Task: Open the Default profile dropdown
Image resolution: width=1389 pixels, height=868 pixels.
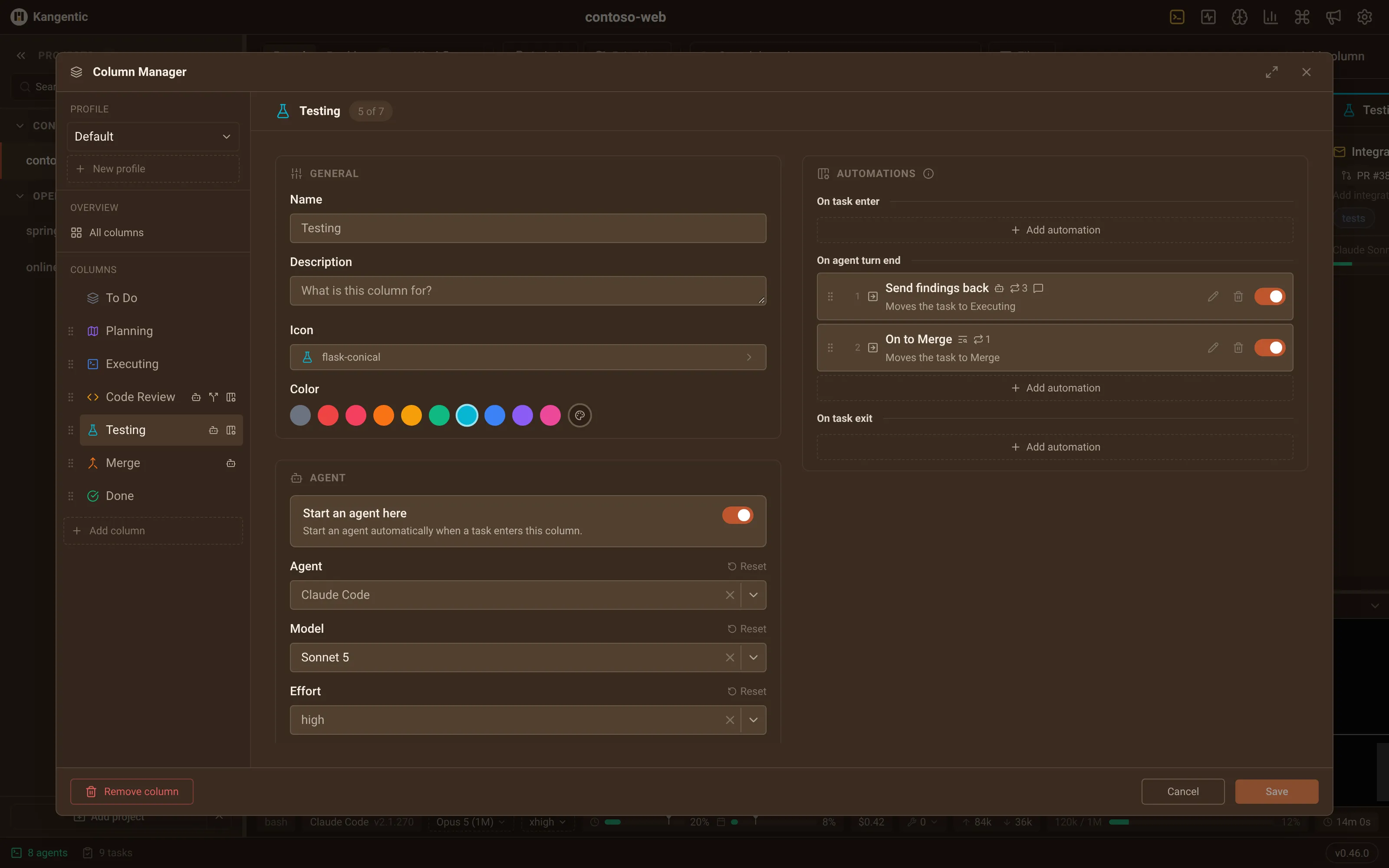Action: pyautogui.click(x=153, y=137)
